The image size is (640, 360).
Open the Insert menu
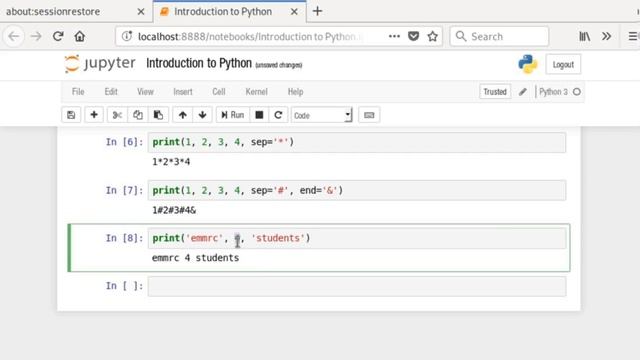tap(183, 92)
